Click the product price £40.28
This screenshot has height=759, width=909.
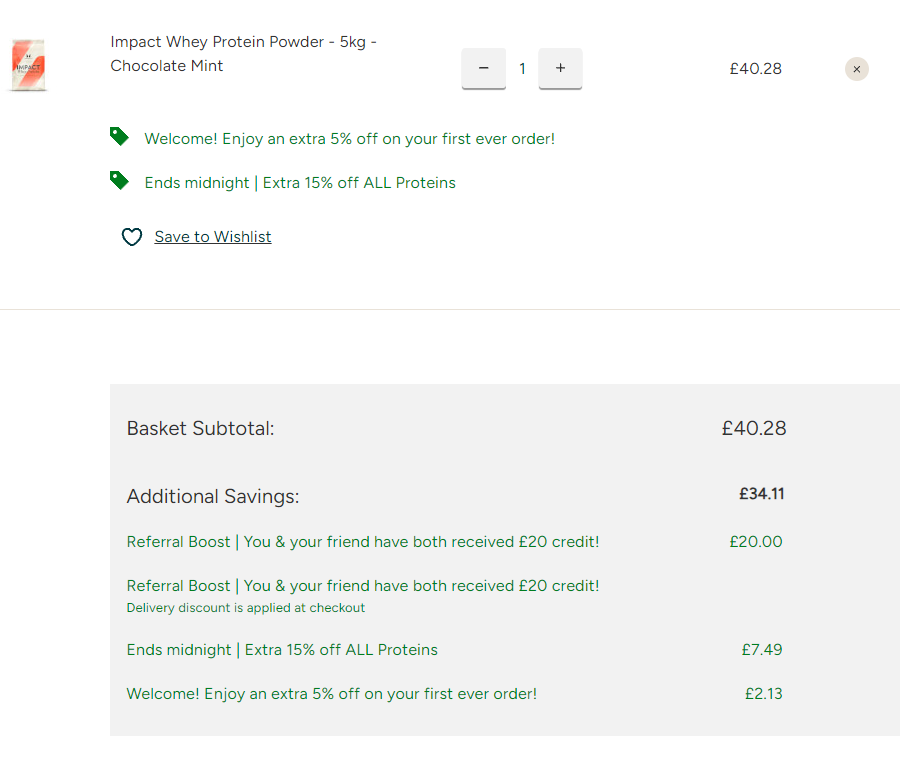tap(755, 69)
